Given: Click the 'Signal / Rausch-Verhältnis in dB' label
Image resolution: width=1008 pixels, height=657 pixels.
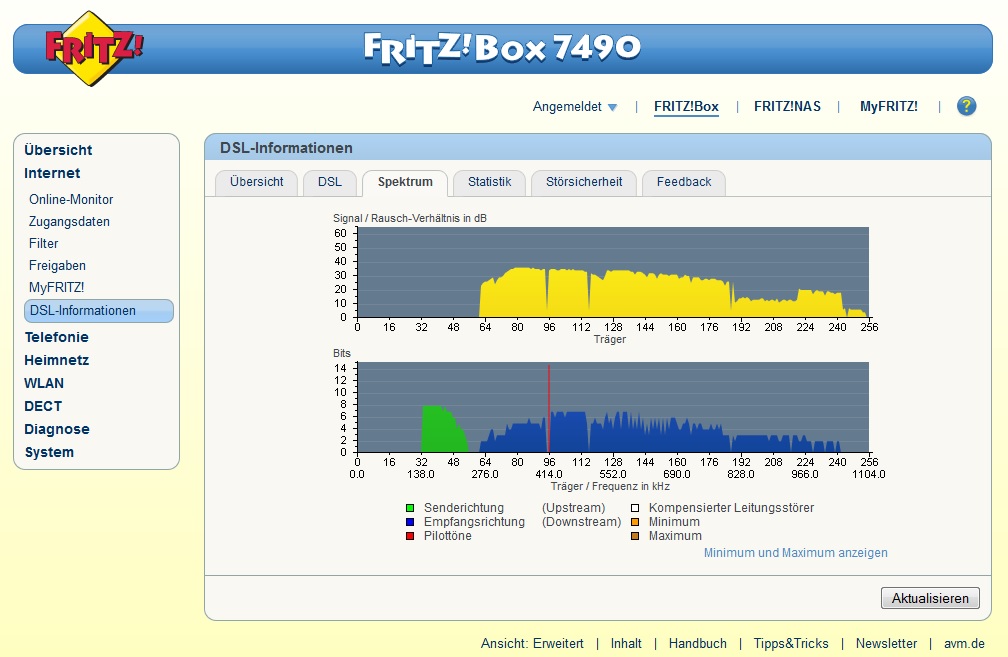Looking at the screenshot, I should click(410, 218).
